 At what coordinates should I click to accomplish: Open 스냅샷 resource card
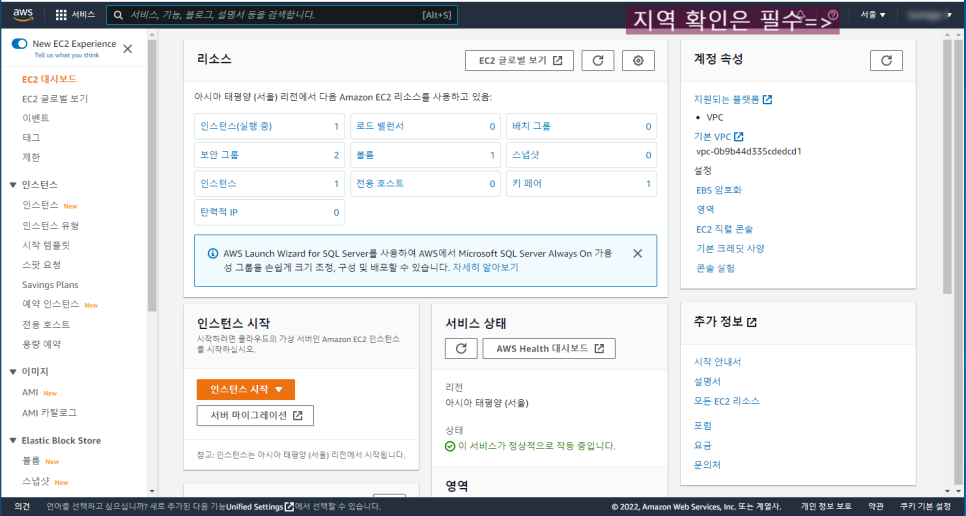[582, 155]
